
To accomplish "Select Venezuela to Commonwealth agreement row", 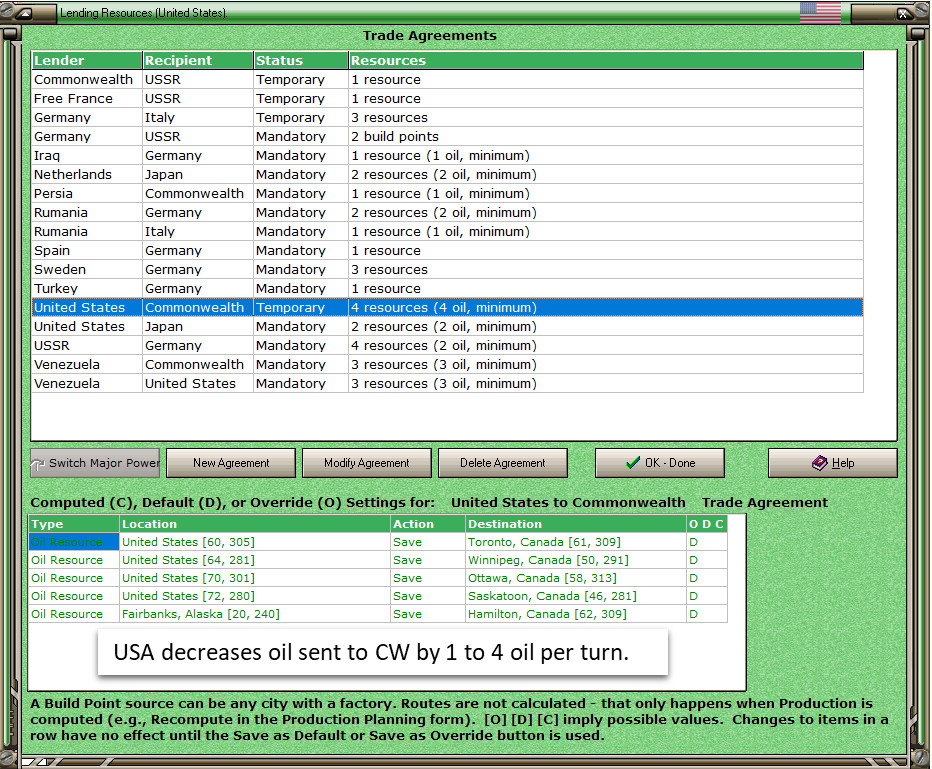I will 447,365.
